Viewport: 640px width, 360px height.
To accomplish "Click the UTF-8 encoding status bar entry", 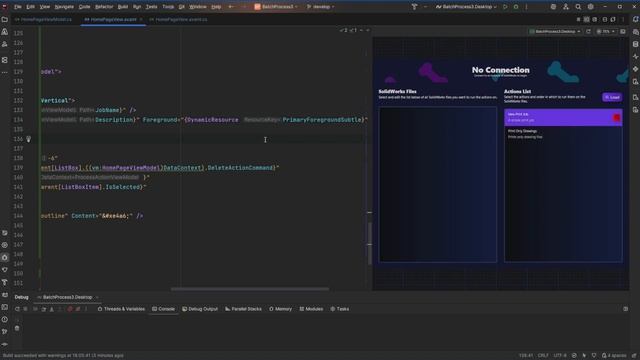I will coord(560,356).
